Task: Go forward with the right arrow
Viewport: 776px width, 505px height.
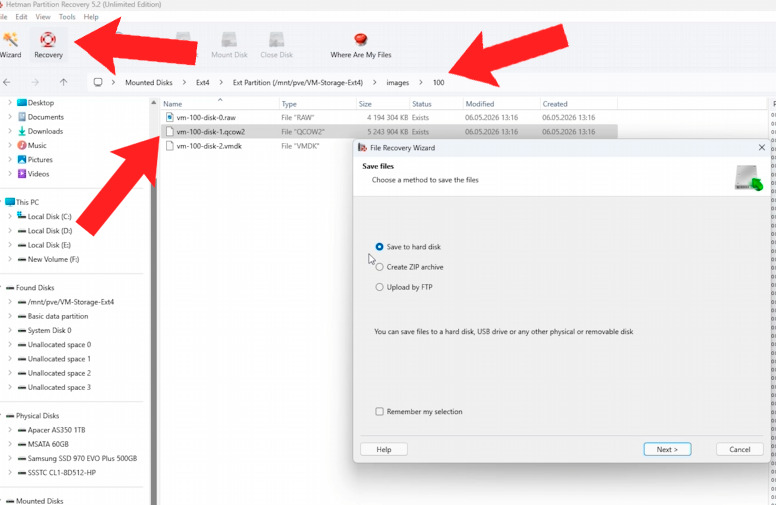Action: 35,82
